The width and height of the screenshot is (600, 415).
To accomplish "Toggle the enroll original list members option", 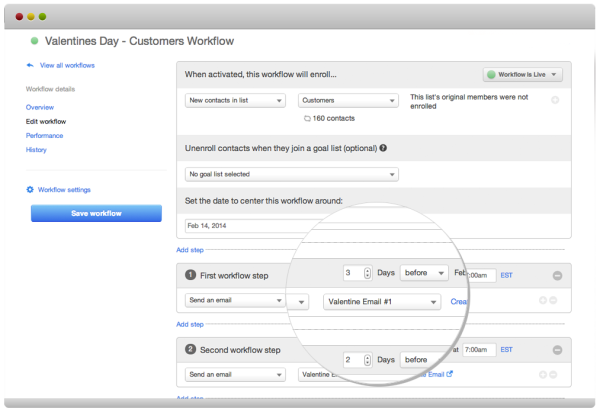I will coord(555,100).
